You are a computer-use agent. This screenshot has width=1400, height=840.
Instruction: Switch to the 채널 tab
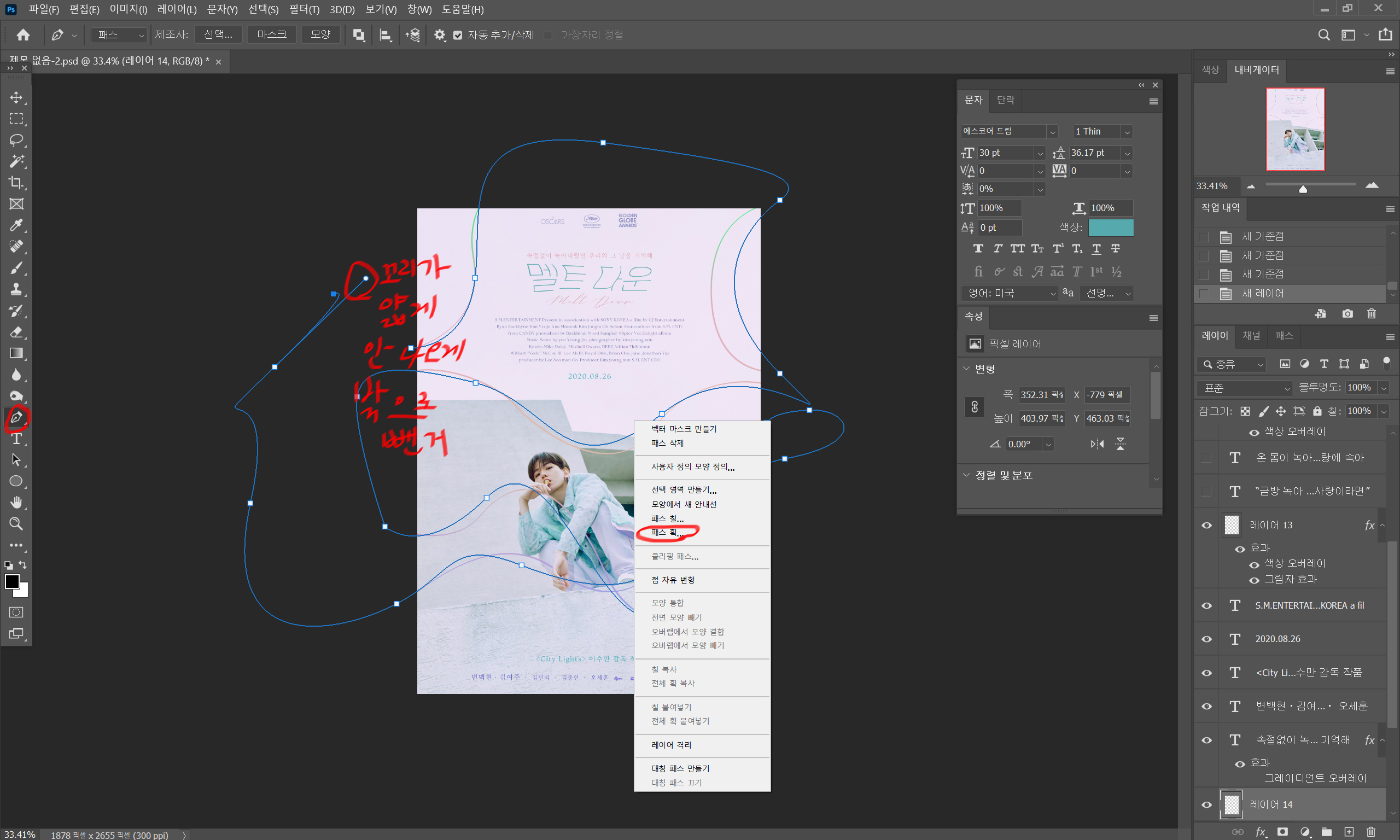(1251, 336)
